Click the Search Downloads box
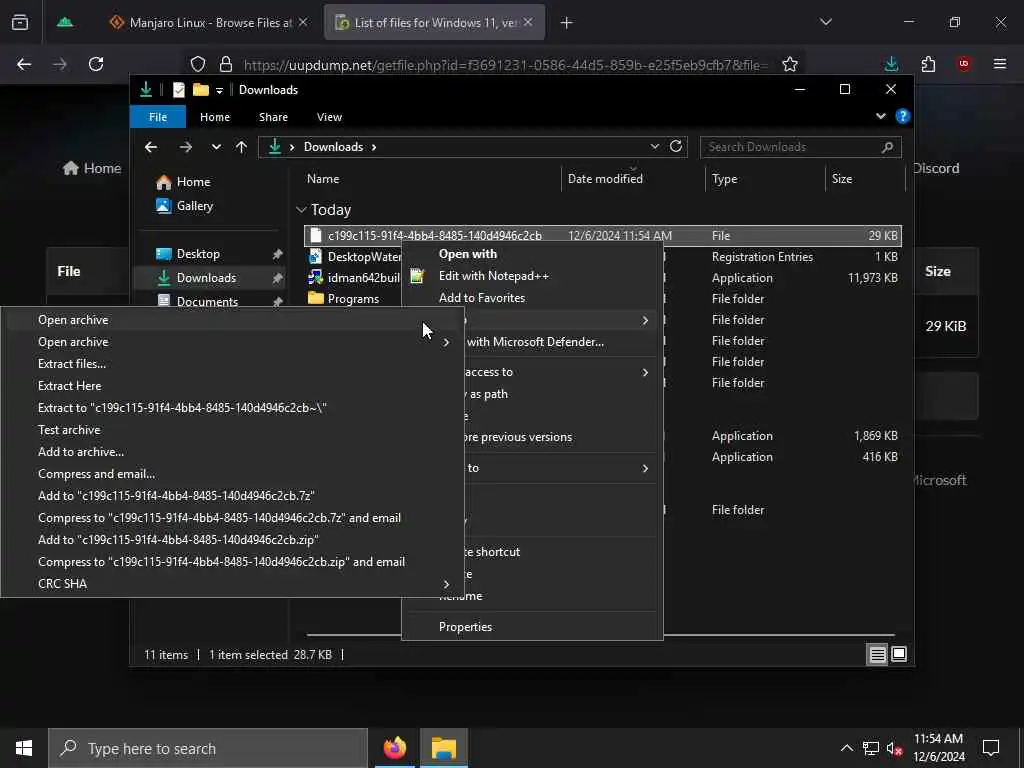 (x=801, y=147)
